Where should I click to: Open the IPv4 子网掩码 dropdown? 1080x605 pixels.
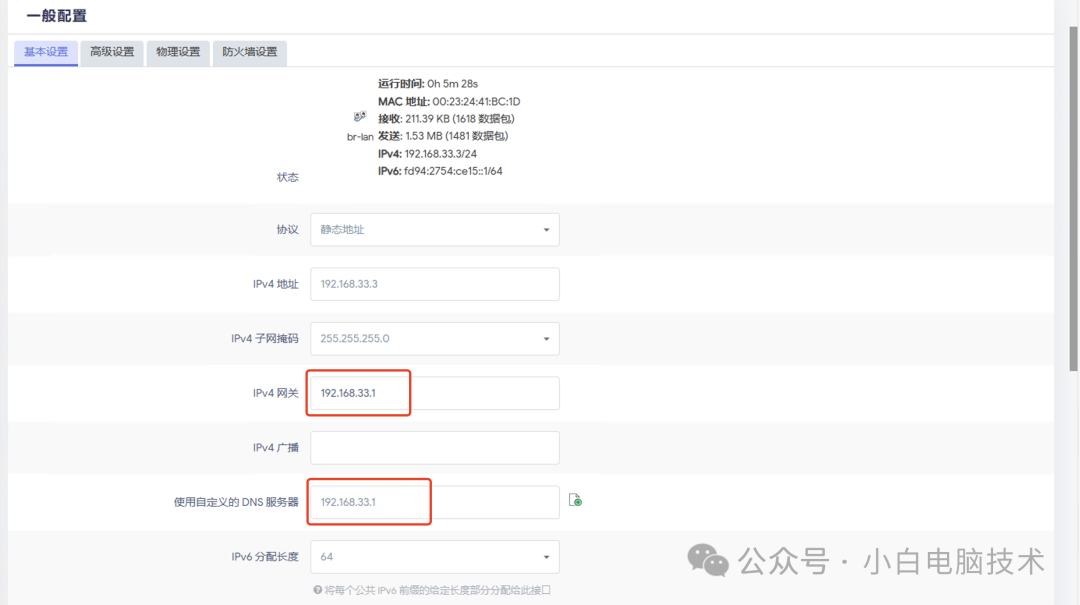[x=435, y=338]
